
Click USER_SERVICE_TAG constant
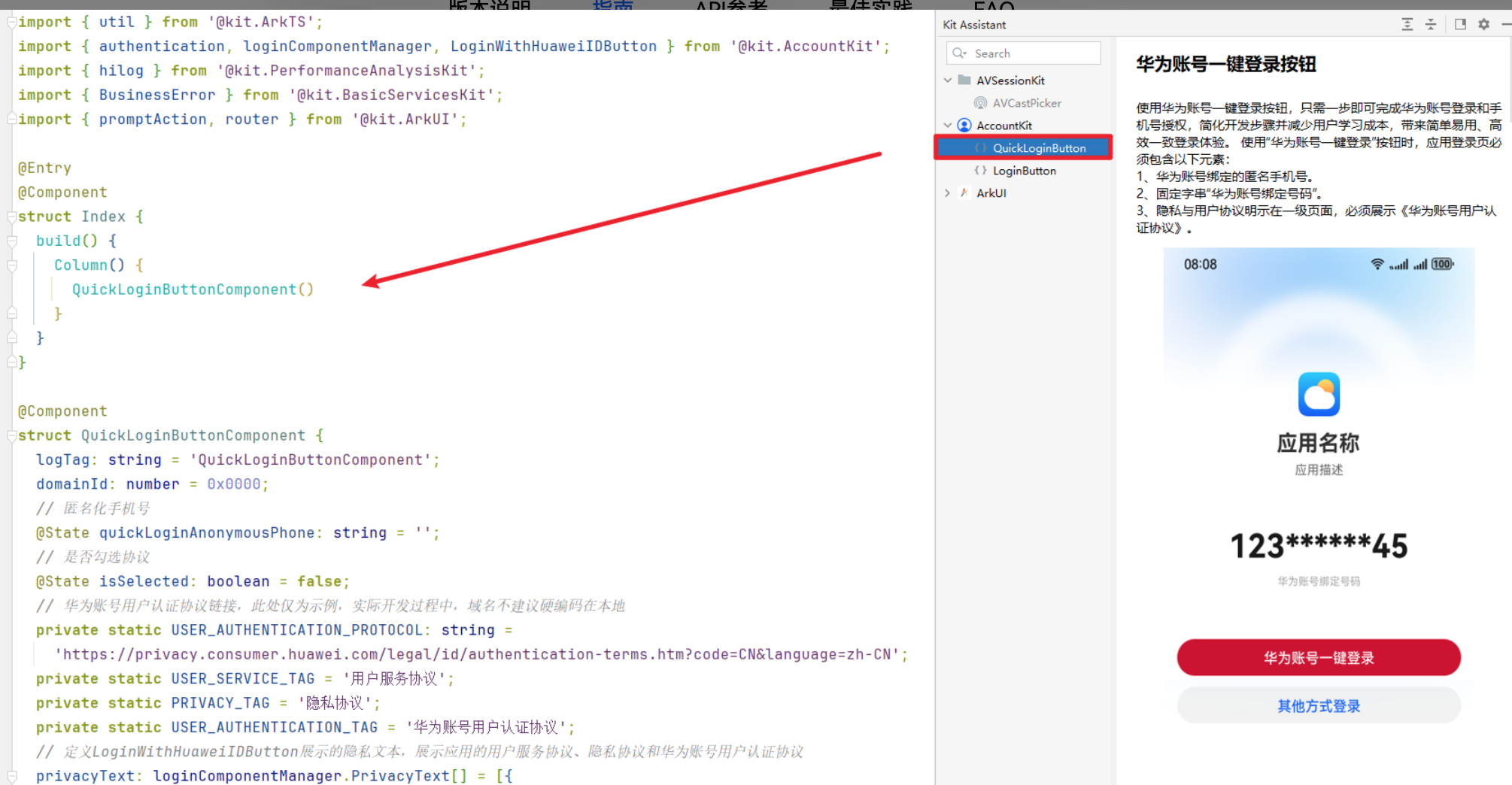point(243,679)
